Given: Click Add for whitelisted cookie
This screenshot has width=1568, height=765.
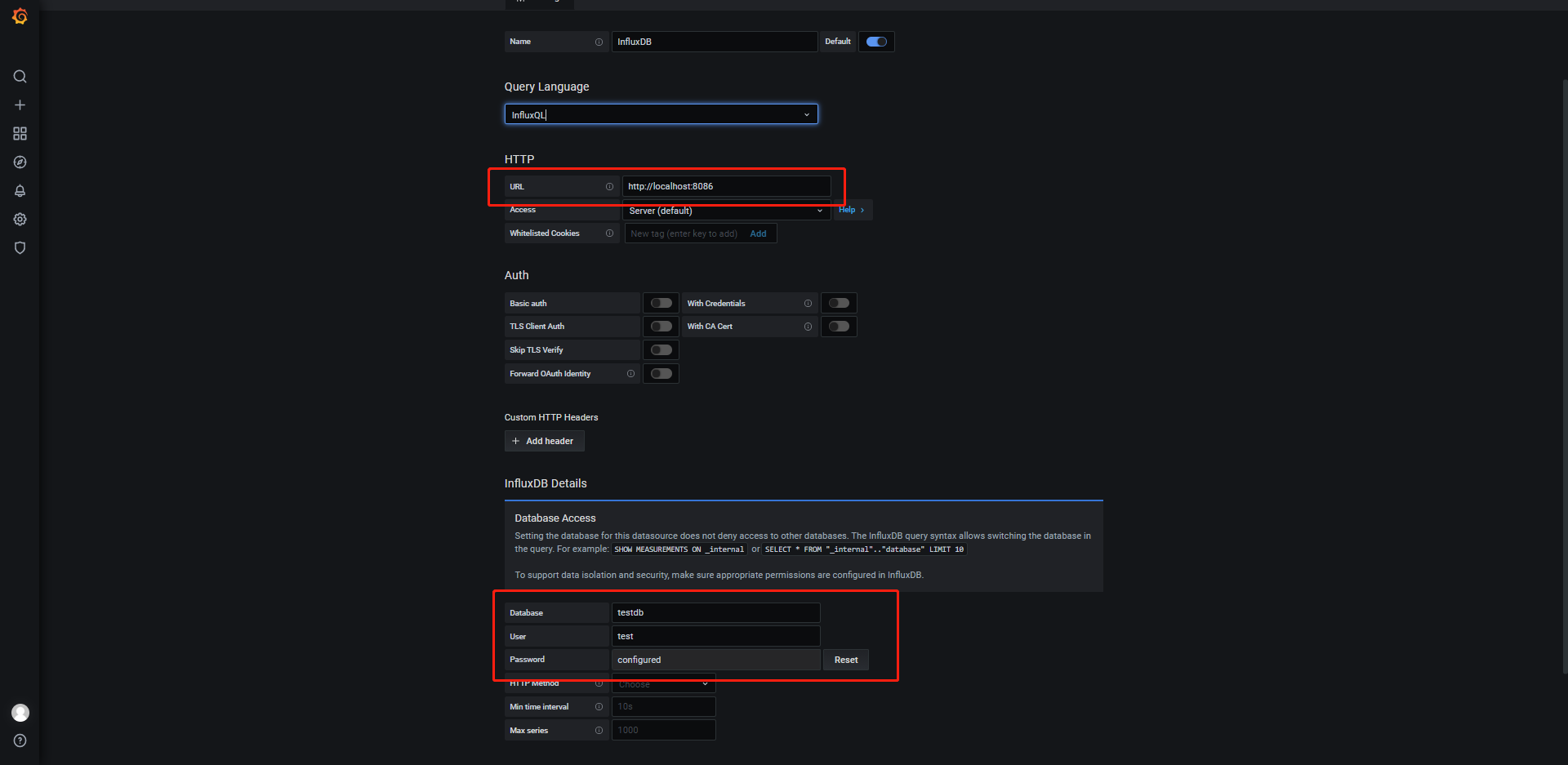Looking at the screenshot, I should (758, 234).
